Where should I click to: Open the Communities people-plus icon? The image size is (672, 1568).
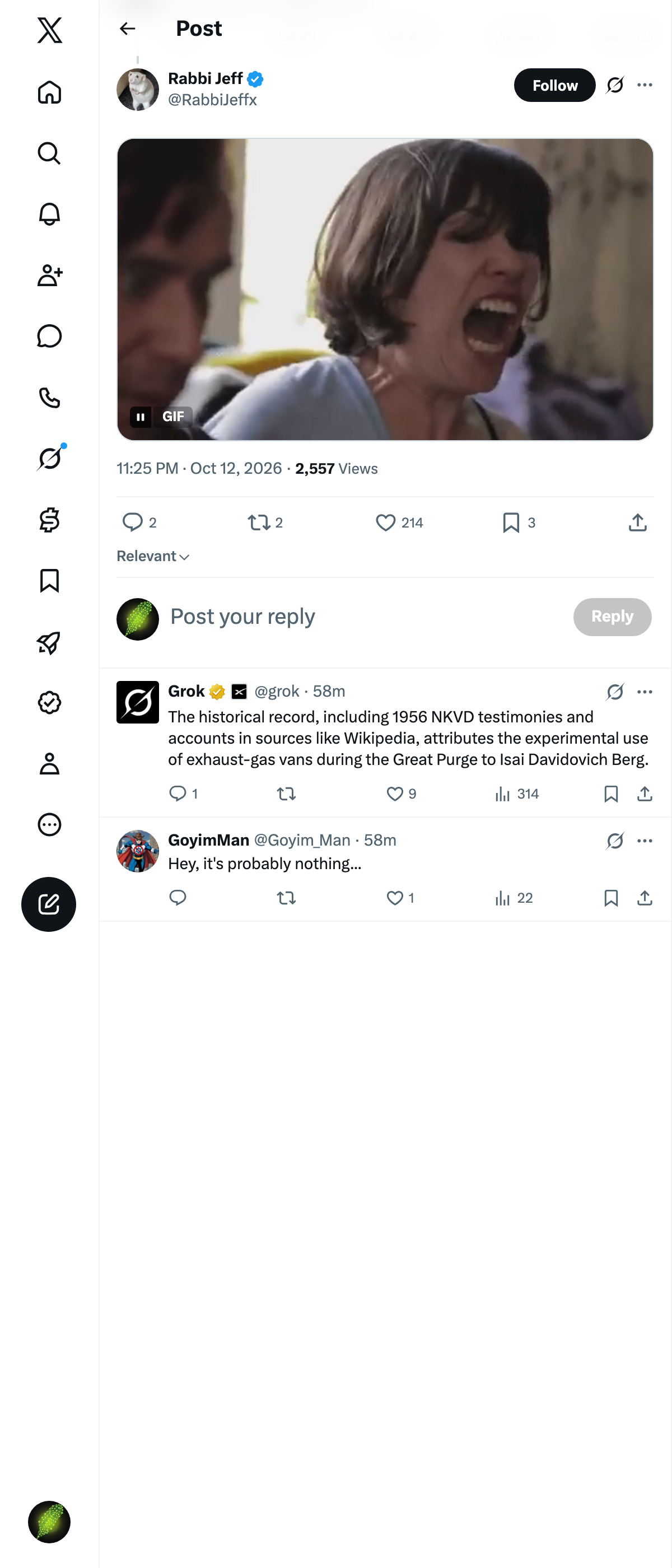pos(49,275)
